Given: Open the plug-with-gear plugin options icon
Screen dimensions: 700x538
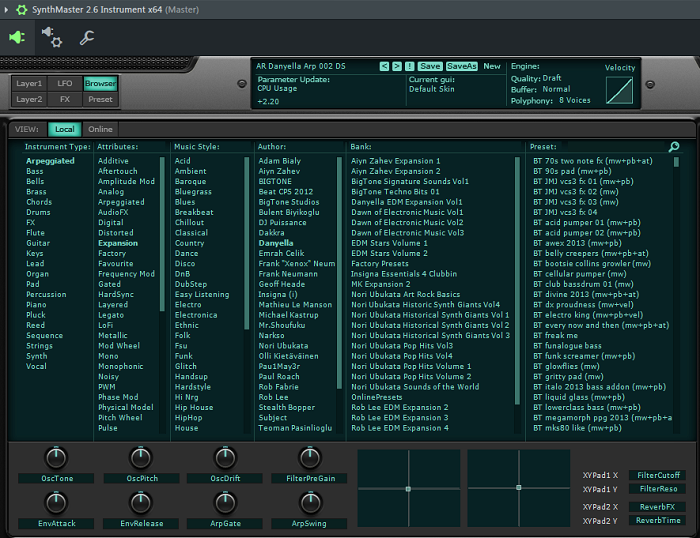Looking at the screenshot, I should pos(52,38).
